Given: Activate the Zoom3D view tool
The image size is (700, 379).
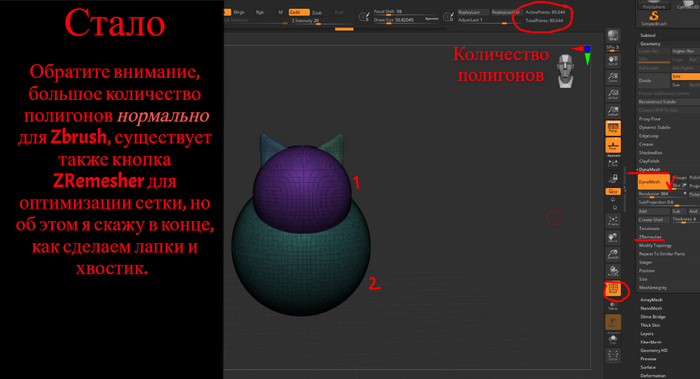Looking at the screenshot, I should pos(613,254).
